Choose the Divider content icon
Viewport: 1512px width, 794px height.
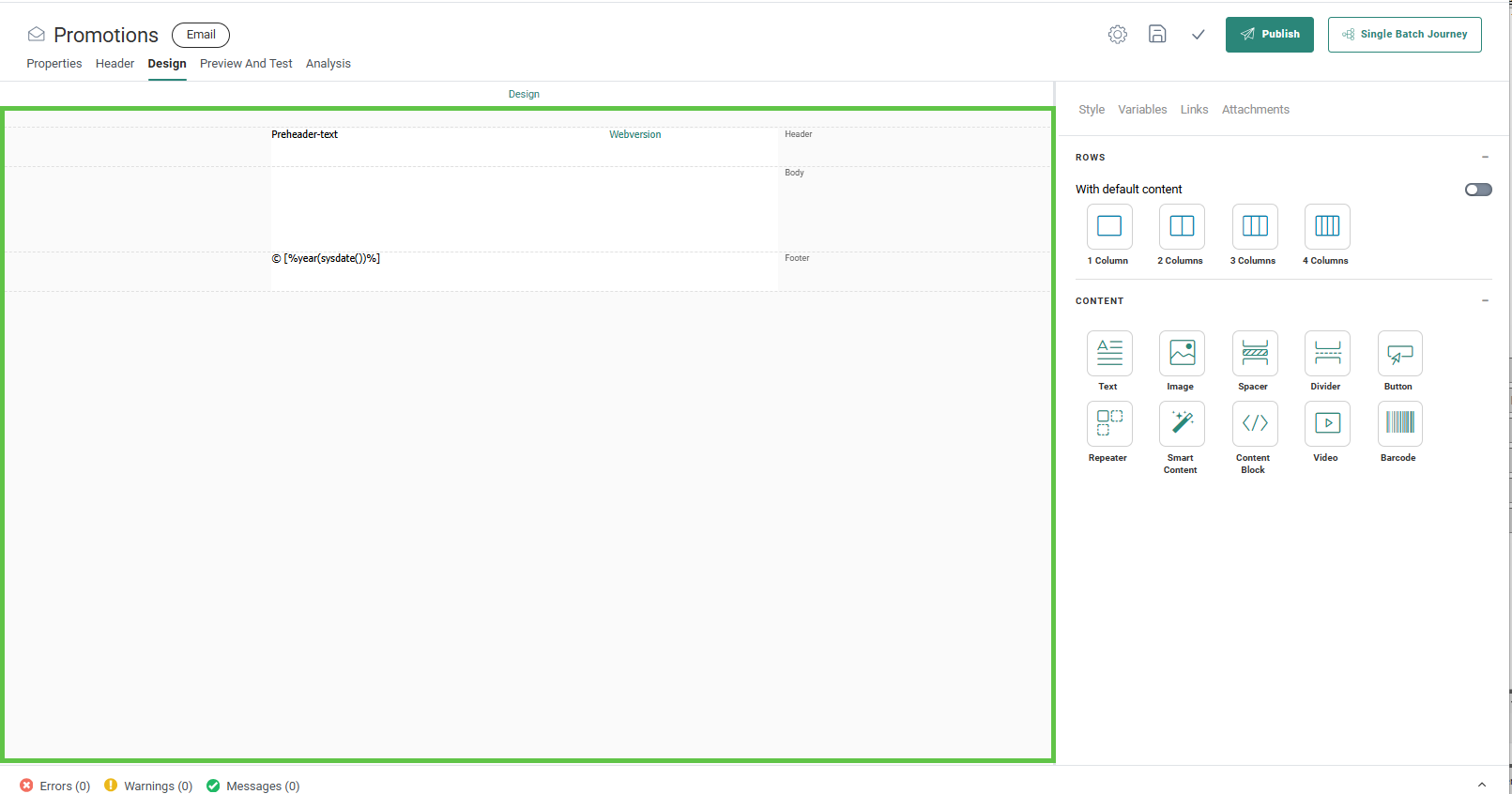tap(1327, 354)
